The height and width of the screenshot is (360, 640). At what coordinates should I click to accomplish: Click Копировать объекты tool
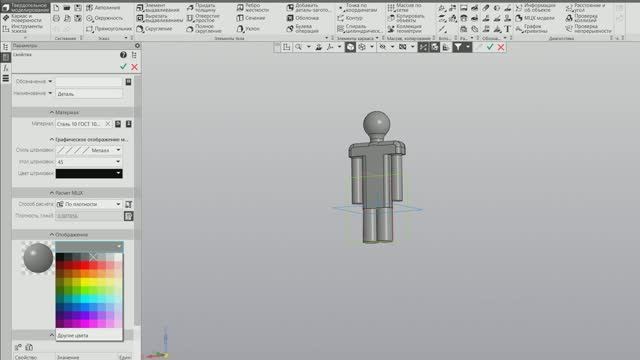click(x=407, y=18)
